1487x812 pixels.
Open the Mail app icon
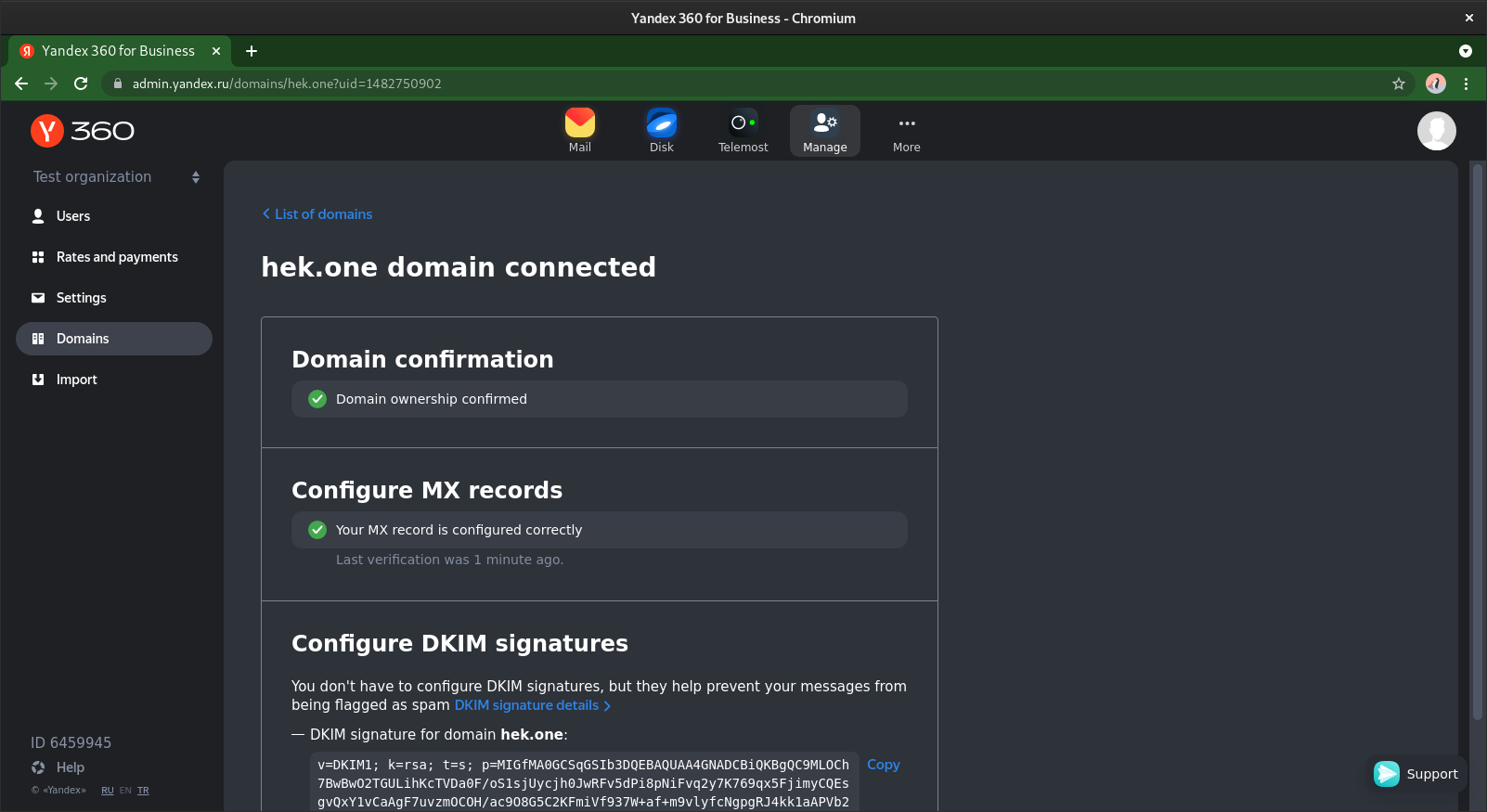coord(580,131)
